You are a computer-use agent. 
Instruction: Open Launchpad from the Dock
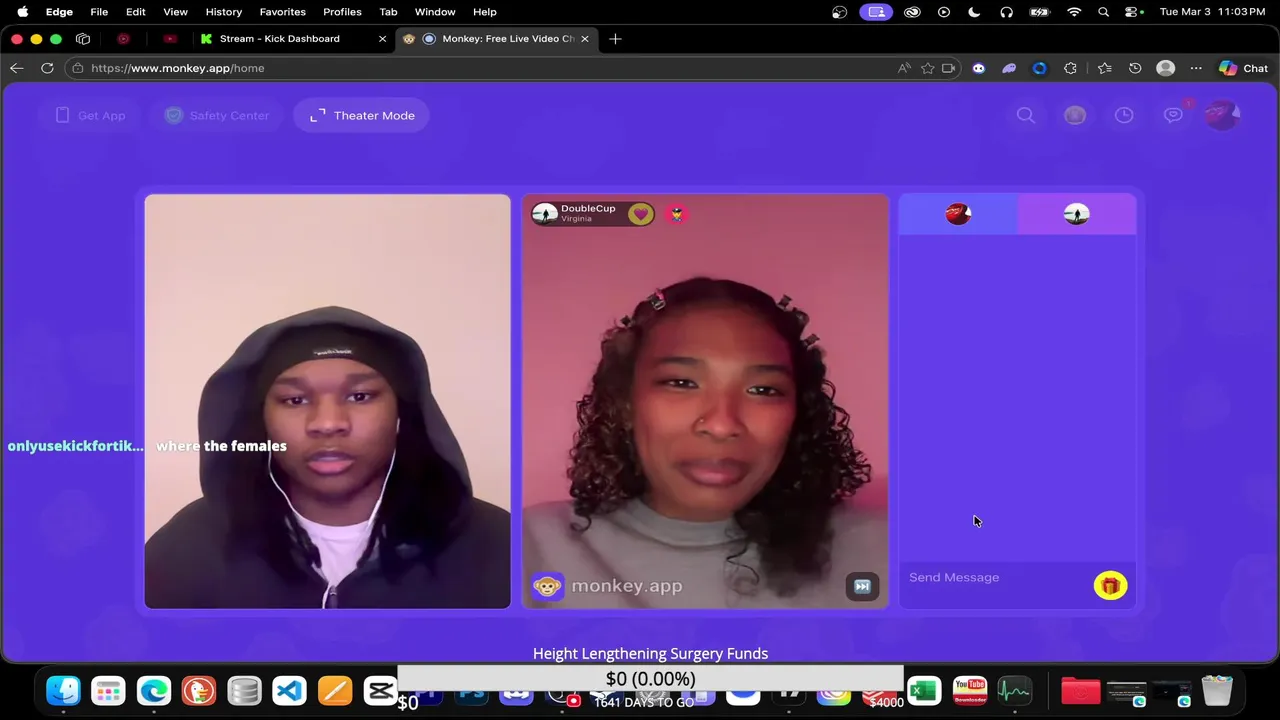[x=108, y=691]
